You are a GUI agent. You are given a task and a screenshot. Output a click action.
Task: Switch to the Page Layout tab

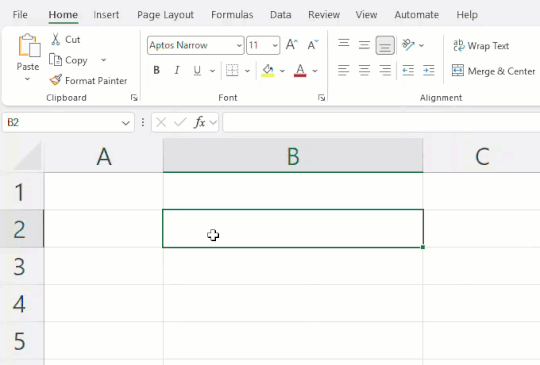click(x=165, y=15)
